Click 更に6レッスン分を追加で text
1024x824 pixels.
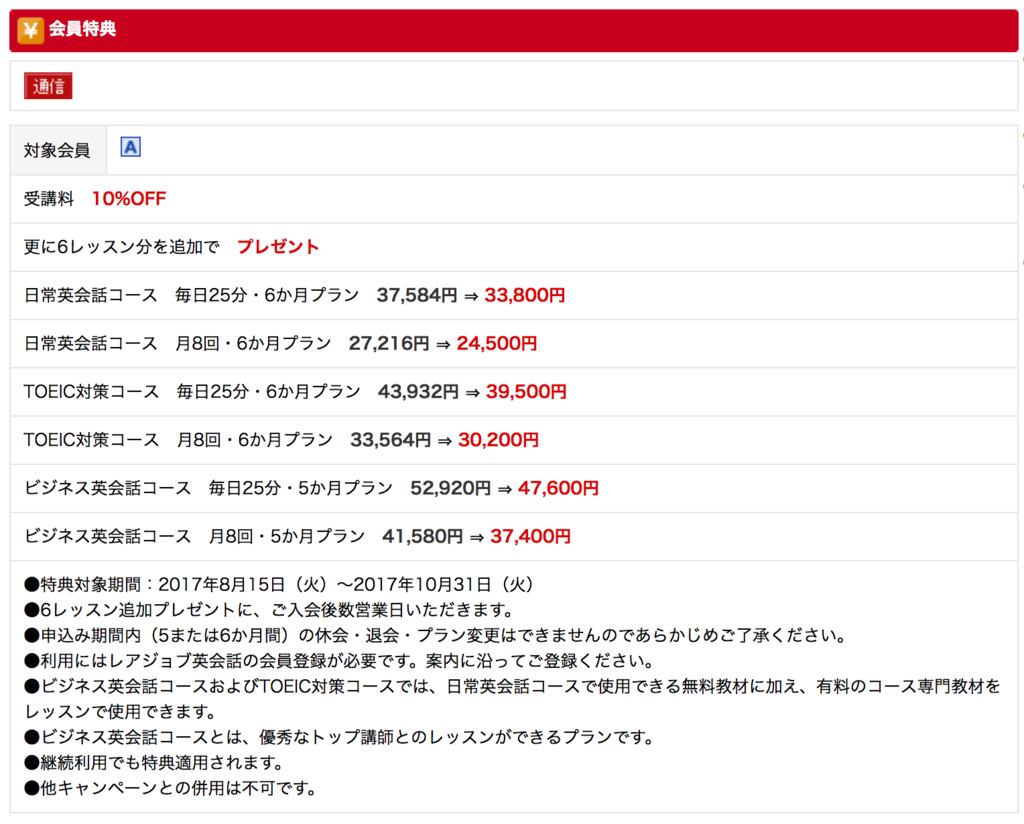pyautogui.click(x=121, y=247)
